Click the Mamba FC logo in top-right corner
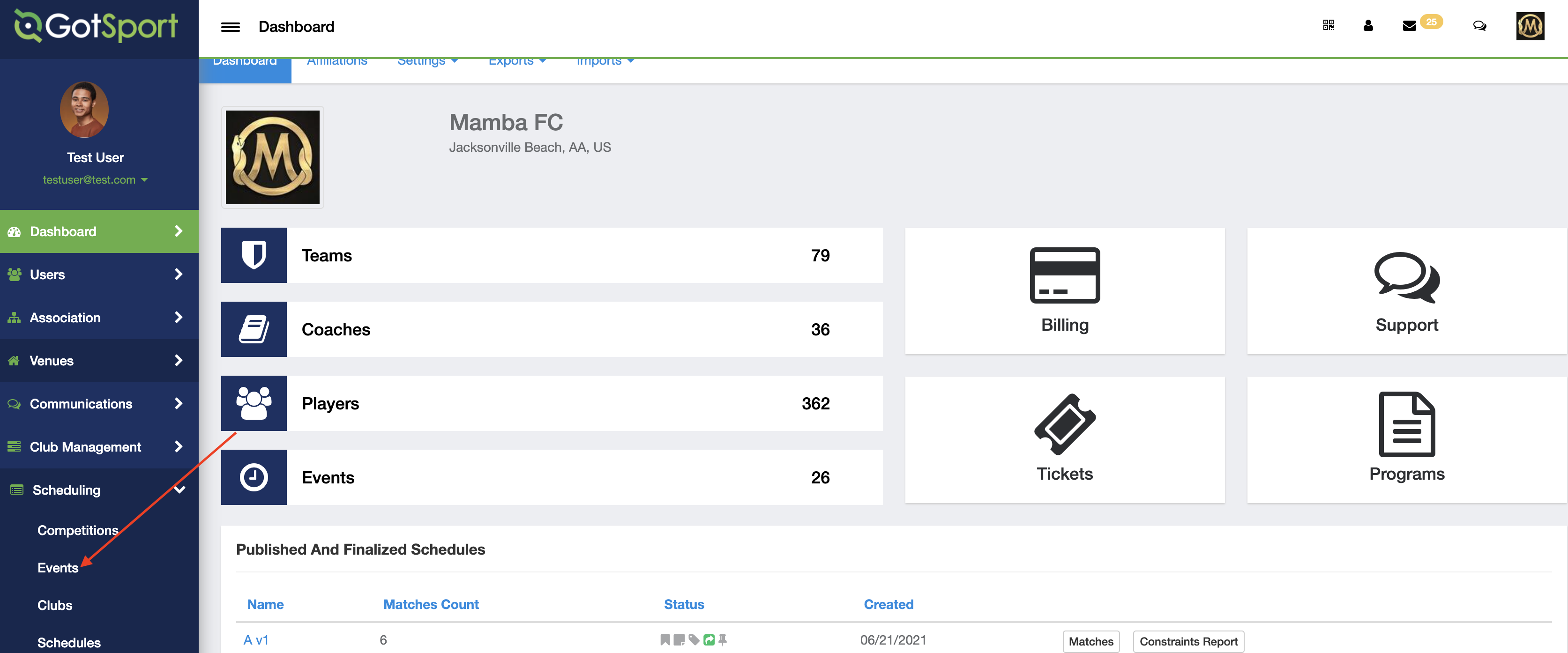Screen dimensions: 1568x653 pos(1530,26)
